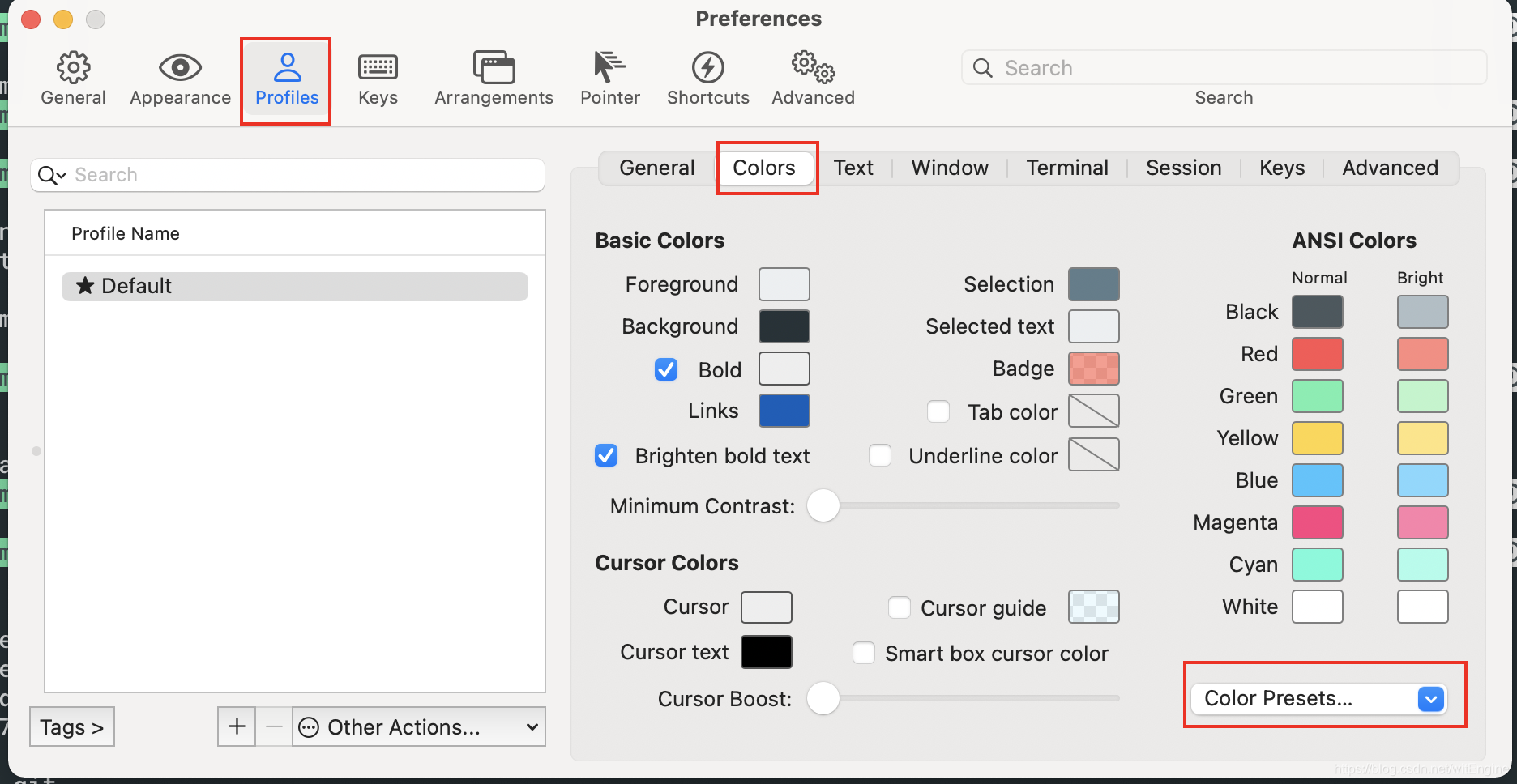The height and width of the screenshot is (784, 1517).
Task: Open the Bright Yellow ANSI swatch
Action: point(1423,438)
